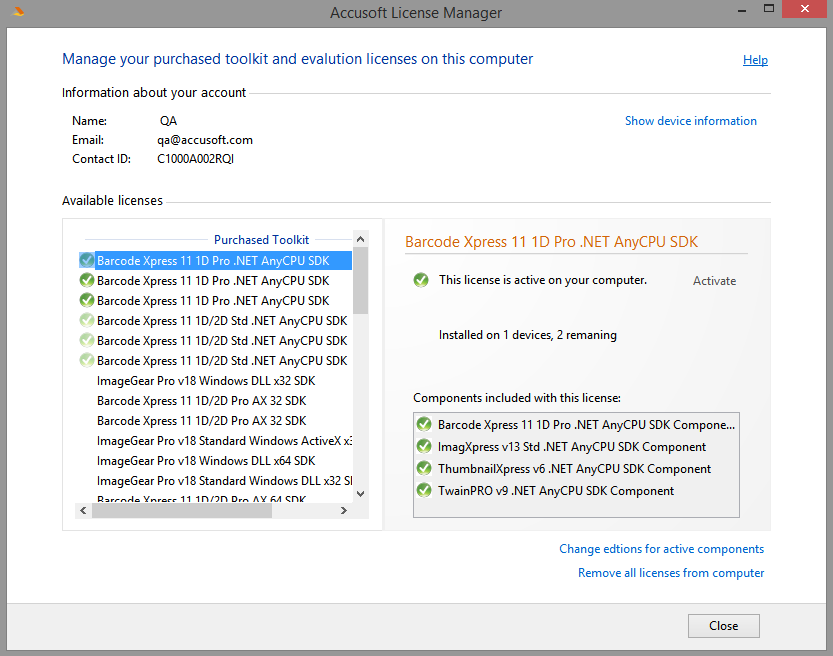Minimize the License Manager window

[742, 10]
